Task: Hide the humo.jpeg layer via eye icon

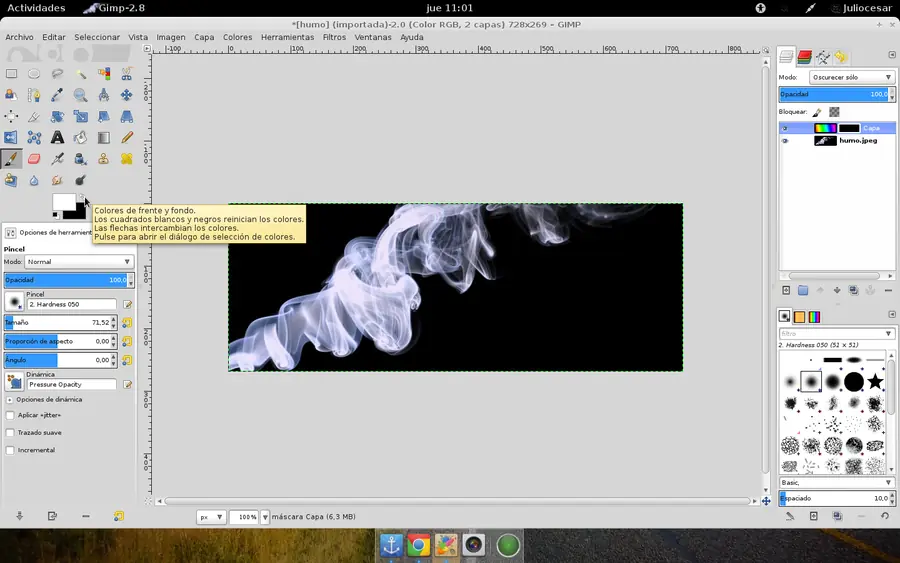Action: [785, 141]
